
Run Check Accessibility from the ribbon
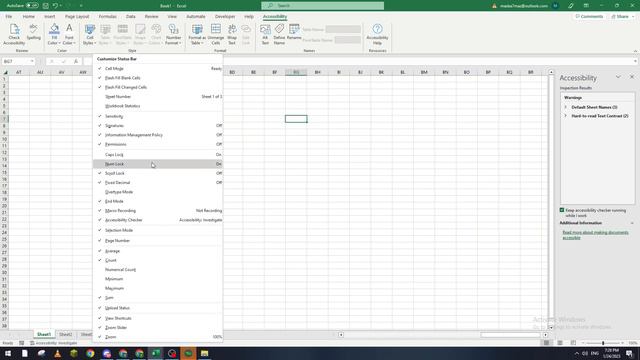pos(14,34)
